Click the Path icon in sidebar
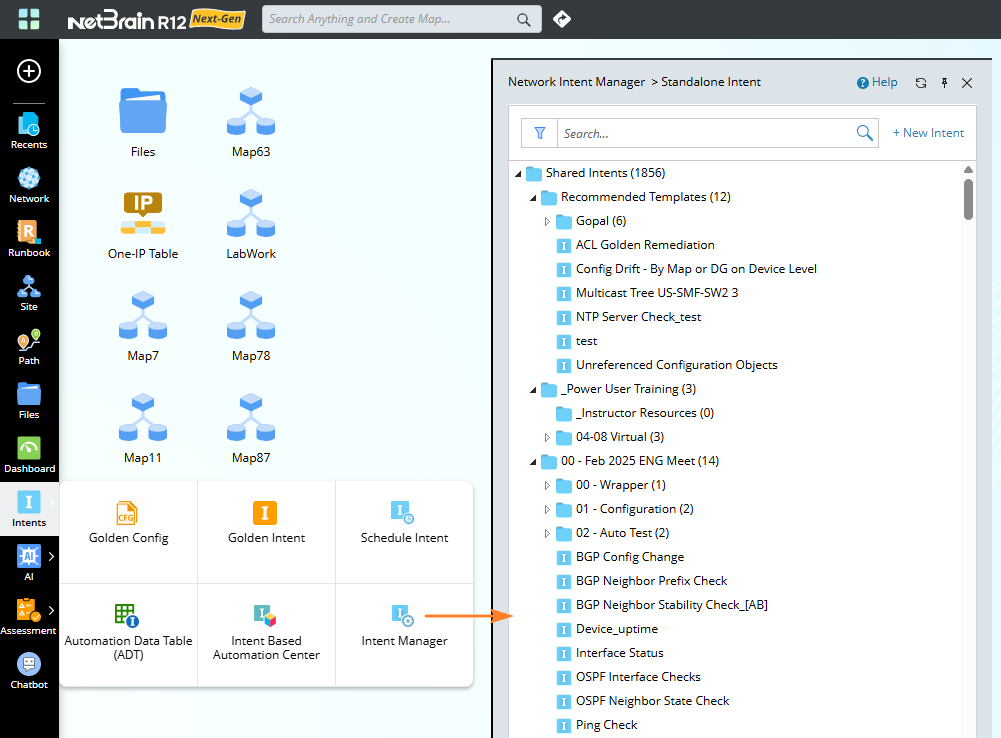The width and height of the screenshot is (1001, 738). tap(29, 346)
